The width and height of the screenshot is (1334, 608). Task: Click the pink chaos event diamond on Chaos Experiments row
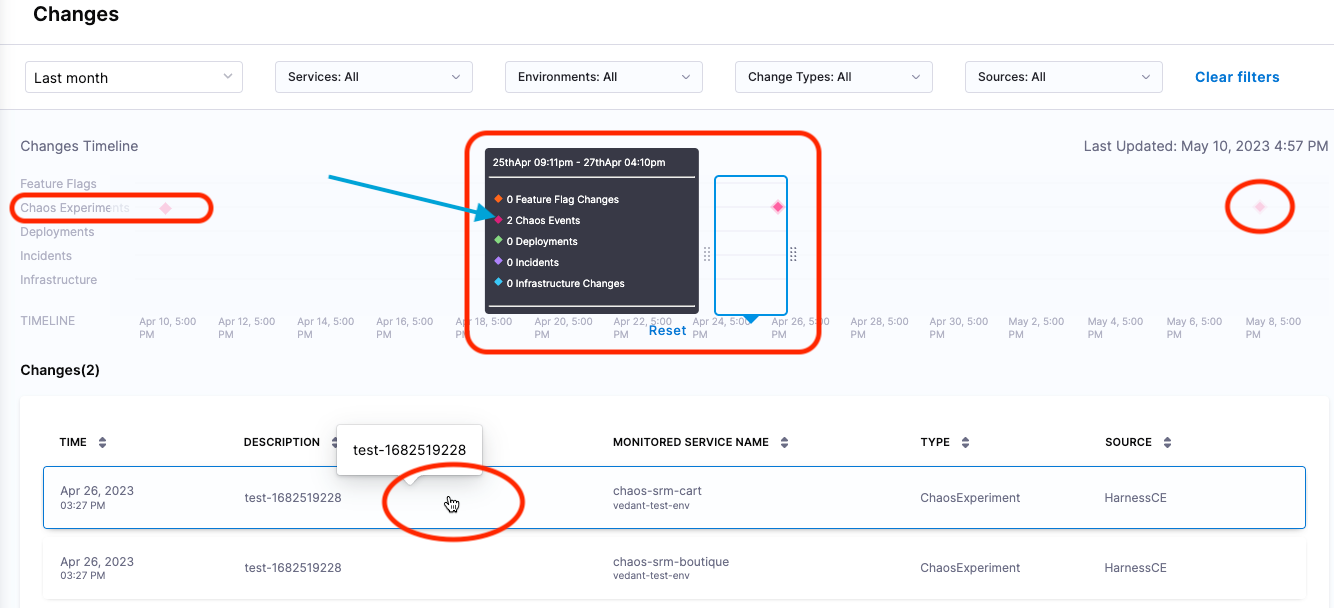click(x=166, y=207)
